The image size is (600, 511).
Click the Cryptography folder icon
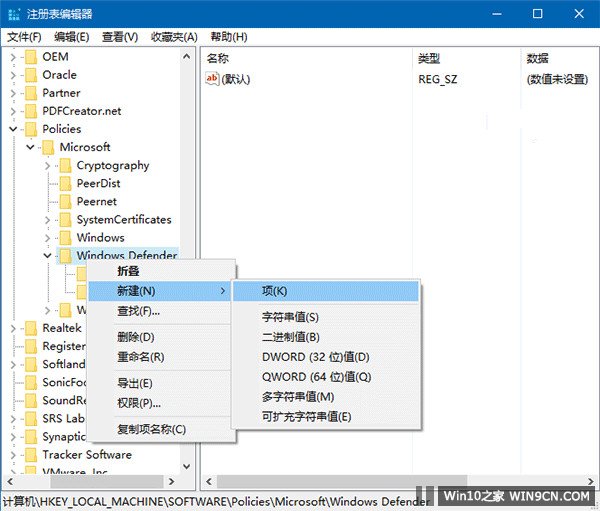[64, 166]
